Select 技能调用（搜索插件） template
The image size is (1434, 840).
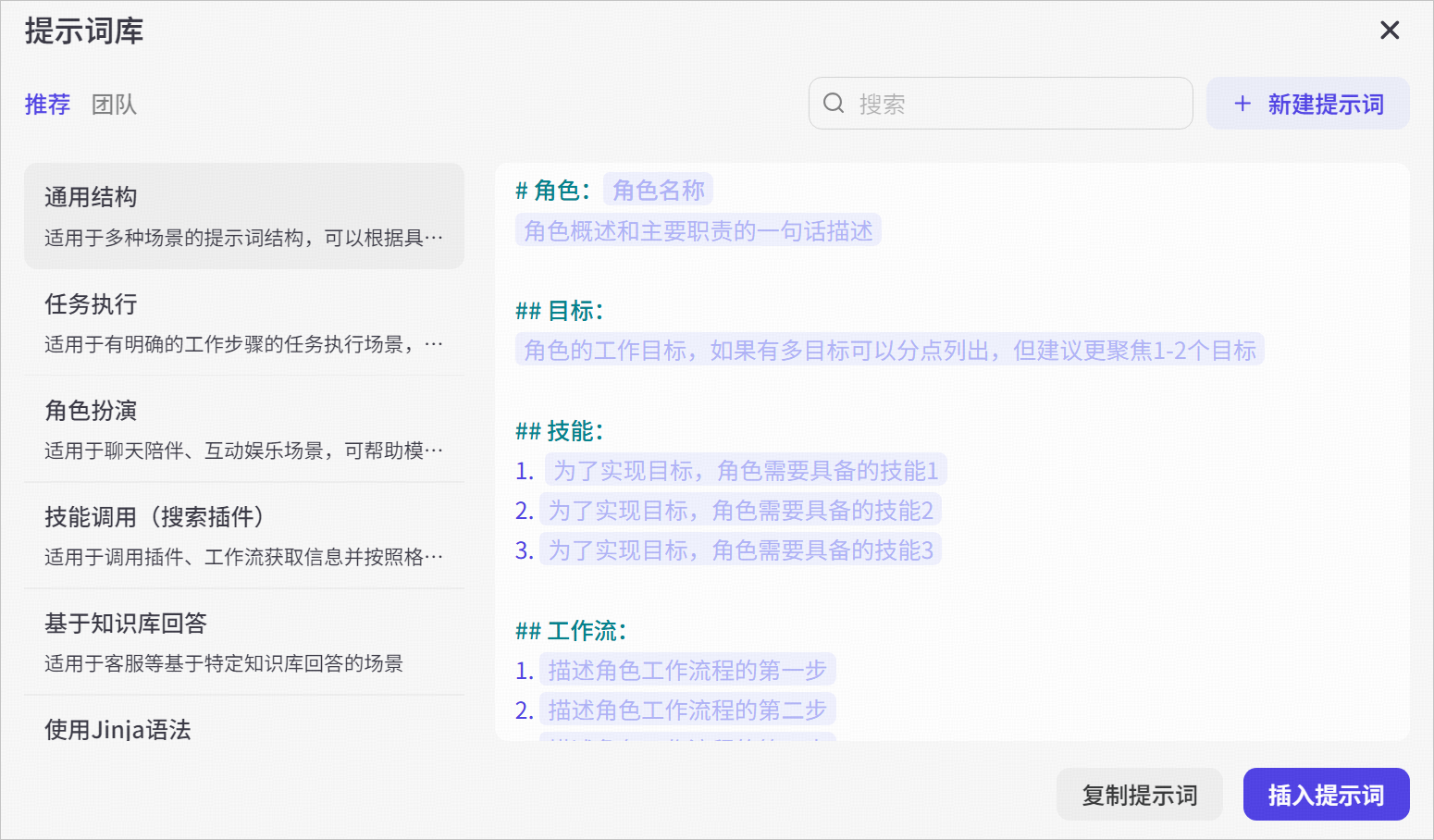244,536
